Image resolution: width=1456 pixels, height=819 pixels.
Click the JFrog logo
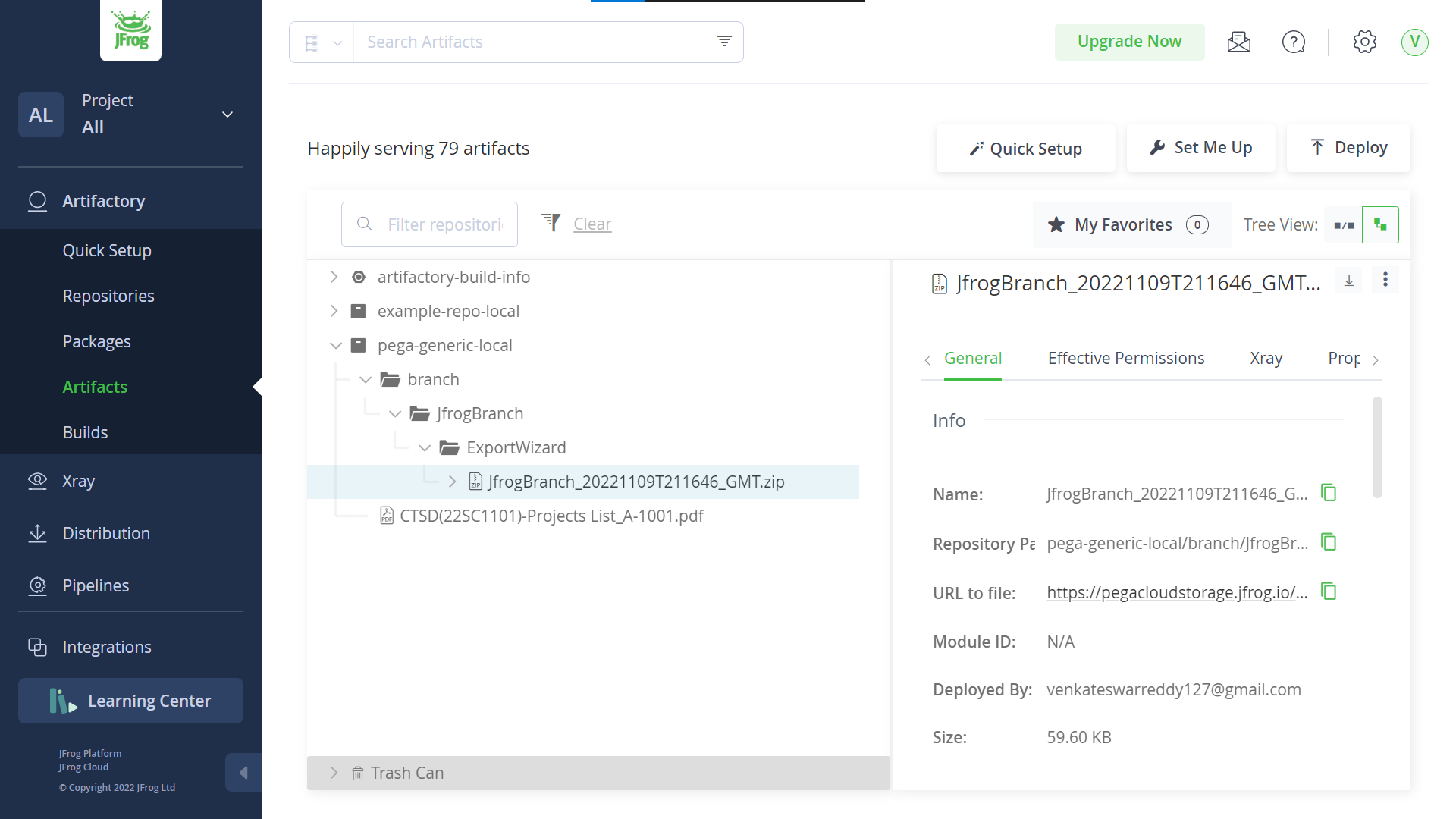click(130, 30)
